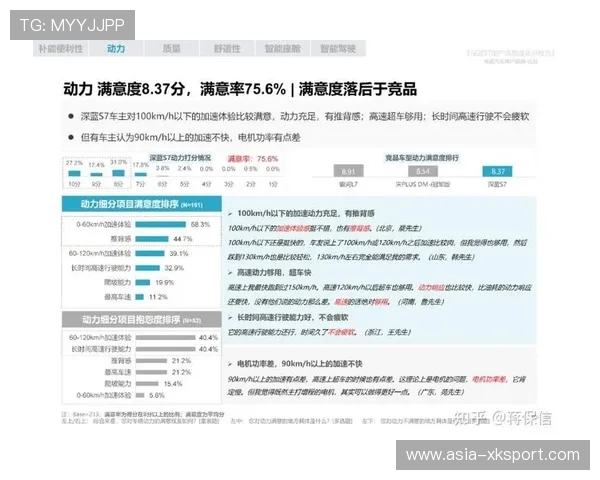Click the 高速动力够用，超车快 heading
This screenshot has height=480, width=600.
tap(274, 273)
